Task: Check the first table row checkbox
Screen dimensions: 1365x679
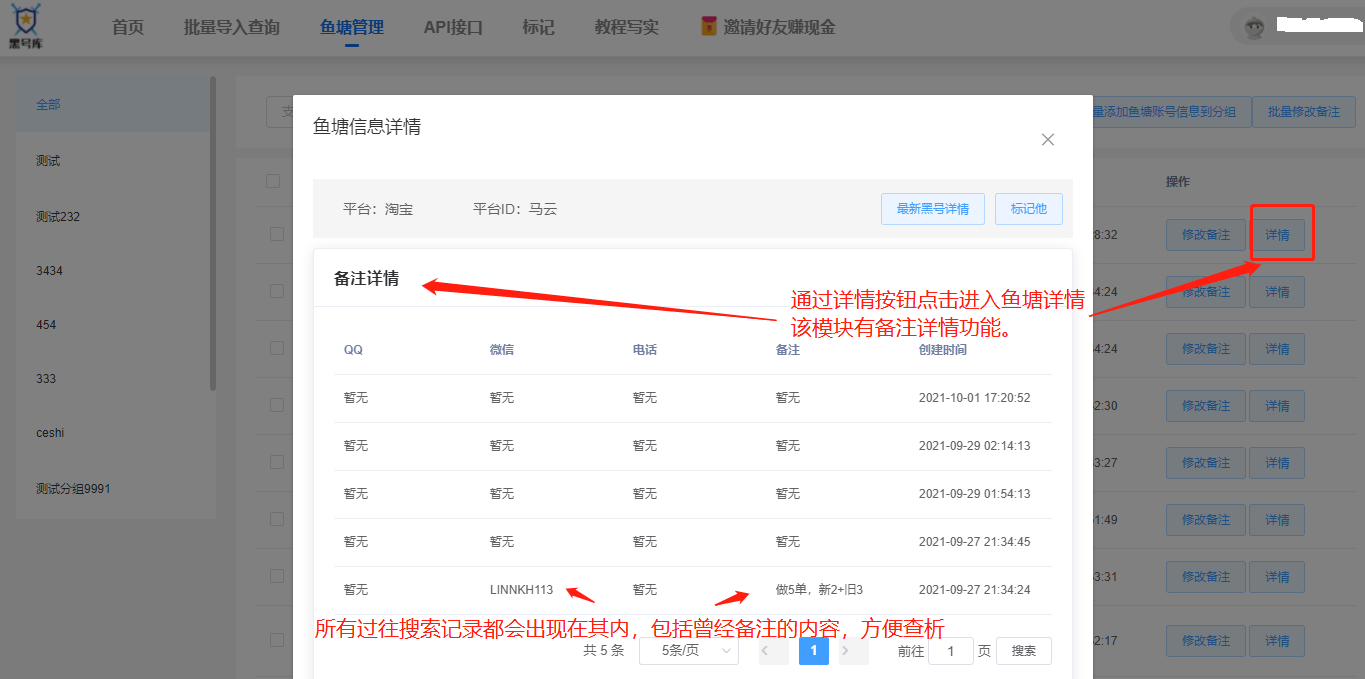Action: point(277,234)
